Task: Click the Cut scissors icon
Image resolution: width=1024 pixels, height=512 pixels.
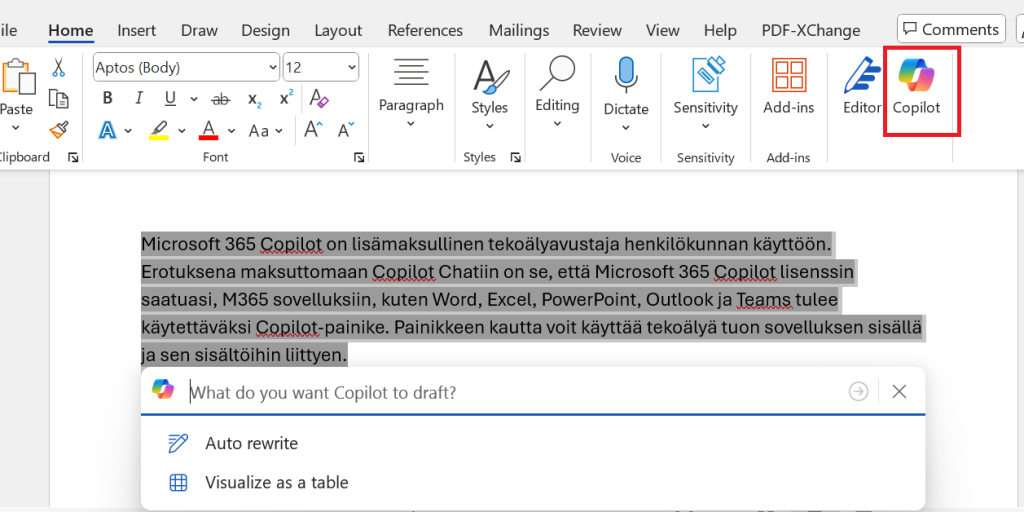Action: (x=59, y=68)
